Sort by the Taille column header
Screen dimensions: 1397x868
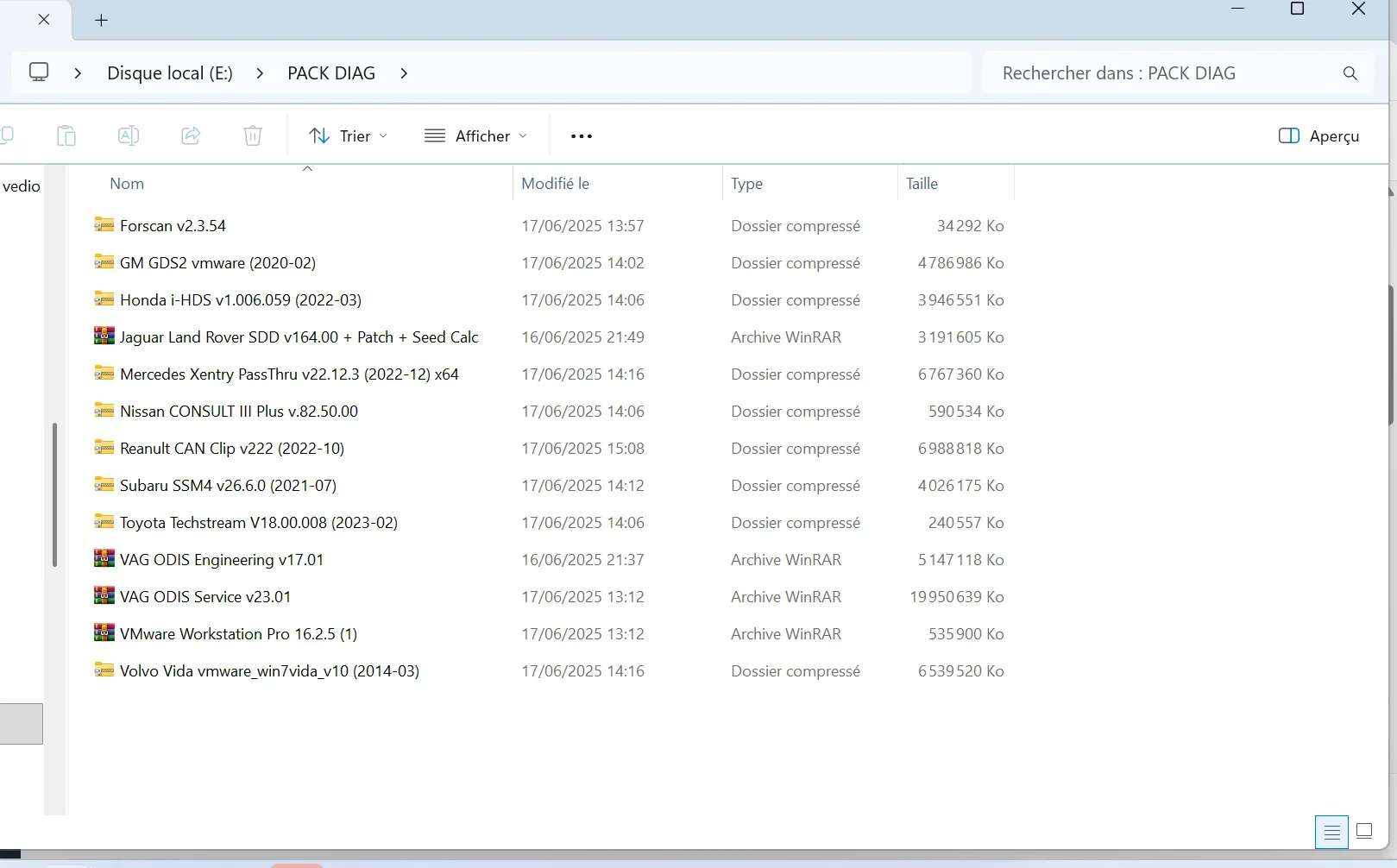point(922,183)
